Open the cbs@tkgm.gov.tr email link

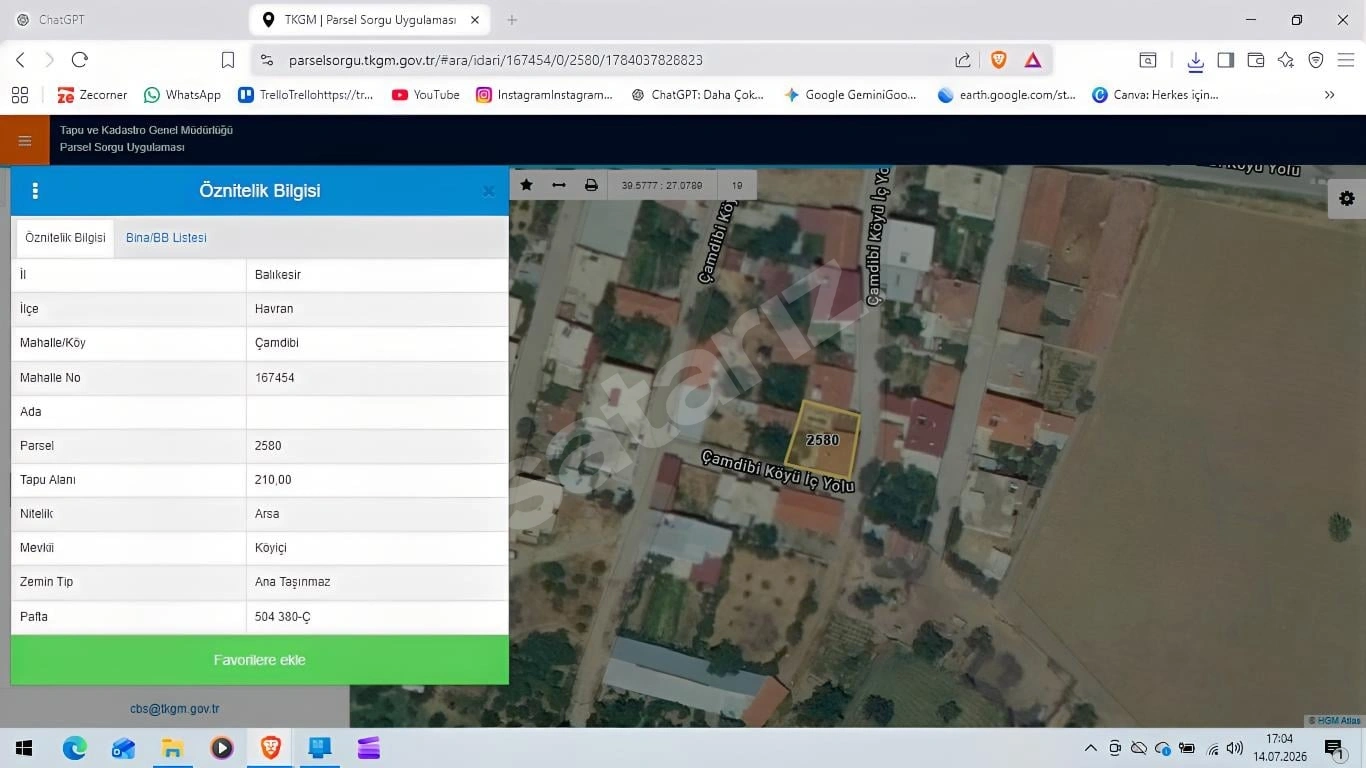pyautogui.click(x=174, y=709)
